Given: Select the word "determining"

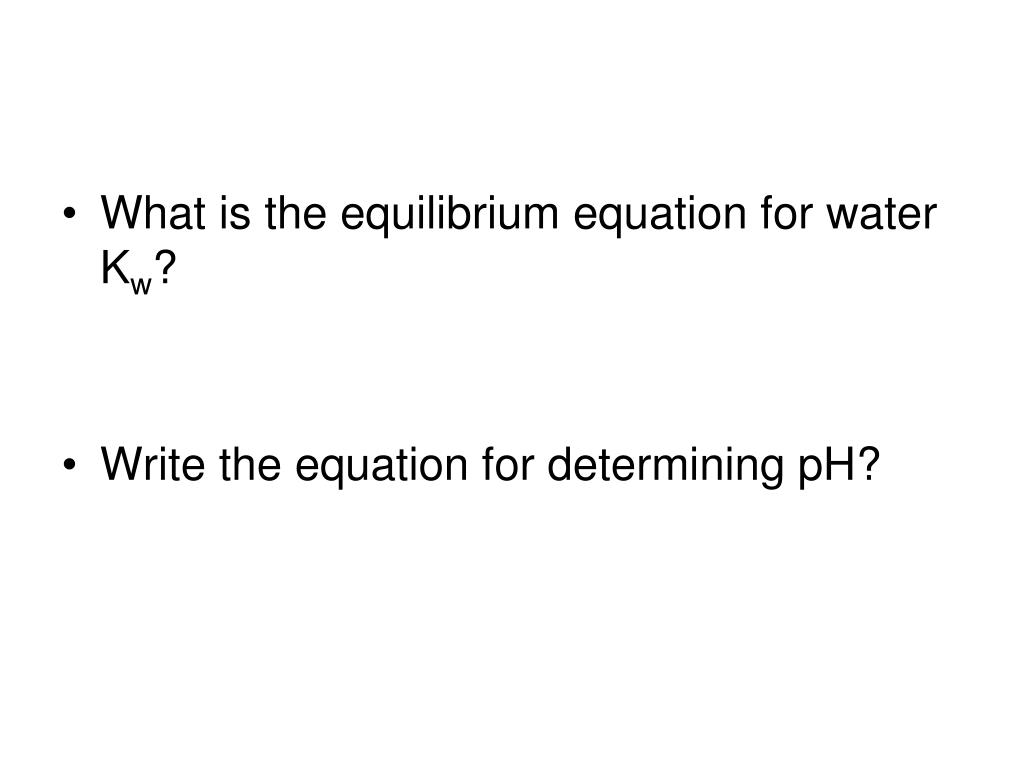Looking at the screenshot, I should pyautogui.click(x=665, y=468).
